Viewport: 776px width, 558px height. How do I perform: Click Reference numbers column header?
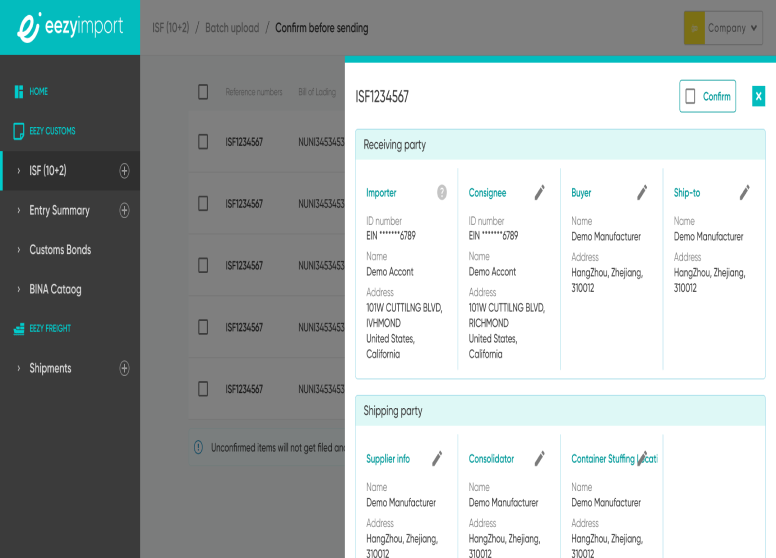pos(254,92)
